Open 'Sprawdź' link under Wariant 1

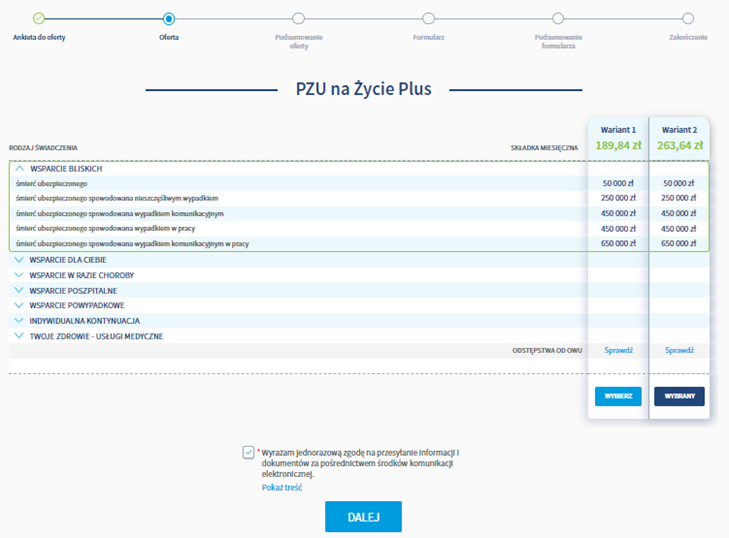point(618,350)
